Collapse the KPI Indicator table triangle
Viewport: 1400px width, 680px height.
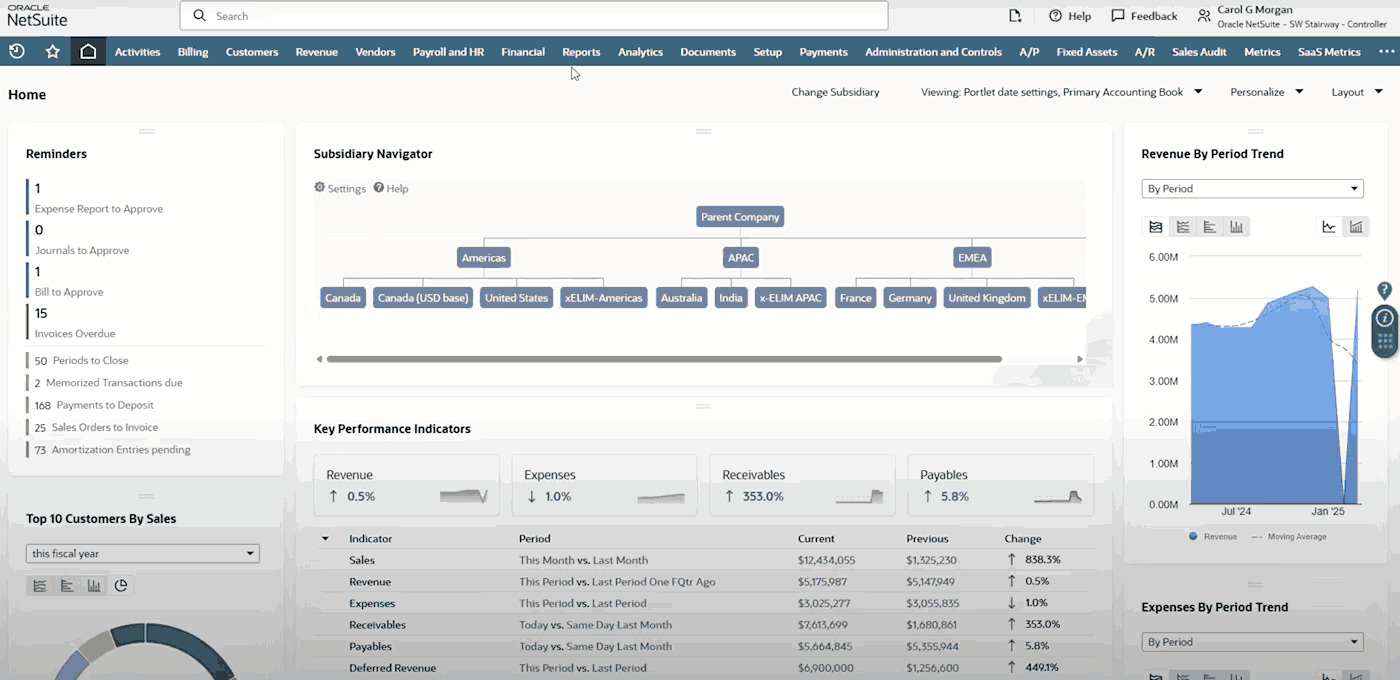pyautogui.click(x=325, y=539)
